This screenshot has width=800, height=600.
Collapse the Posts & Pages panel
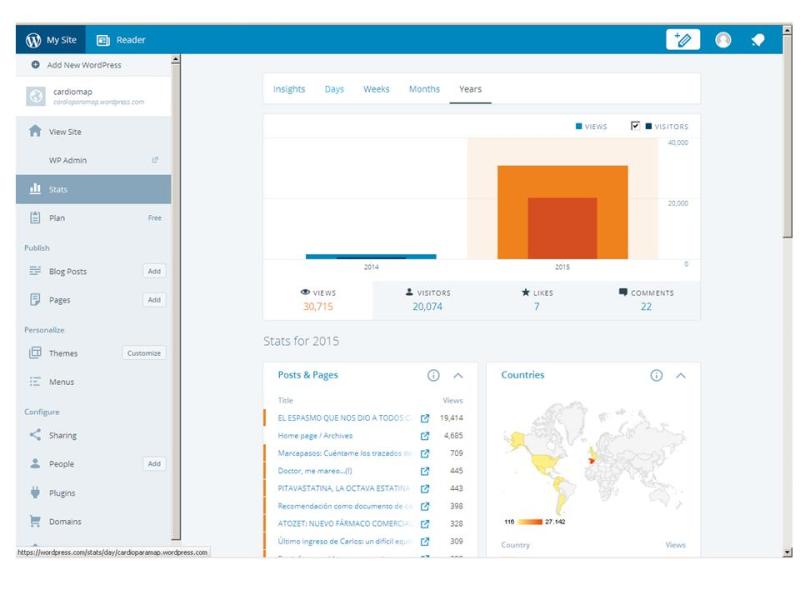click(x=458, y=376)
